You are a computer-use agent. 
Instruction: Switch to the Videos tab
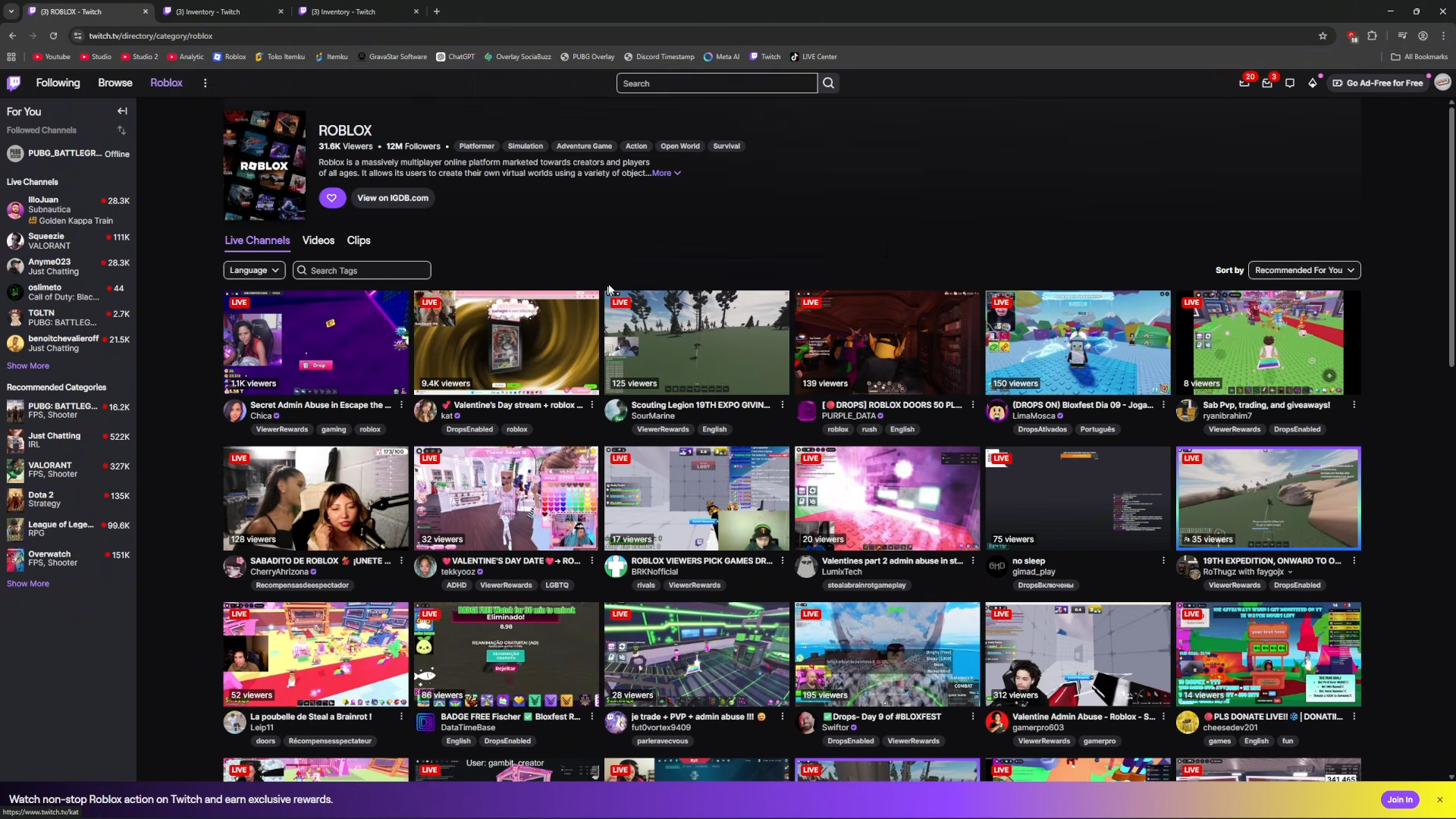(318, 240)
